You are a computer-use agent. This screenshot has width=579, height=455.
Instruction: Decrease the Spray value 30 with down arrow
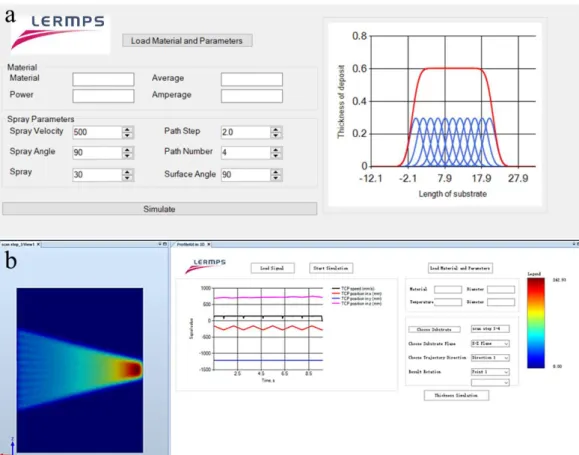coord(128,178)
